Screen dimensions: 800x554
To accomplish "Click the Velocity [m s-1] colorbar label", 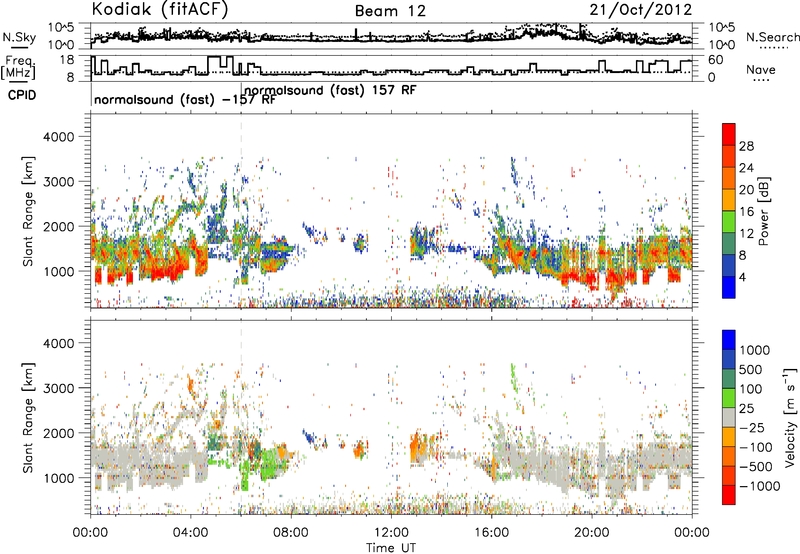I will click(x=790, y=417).
